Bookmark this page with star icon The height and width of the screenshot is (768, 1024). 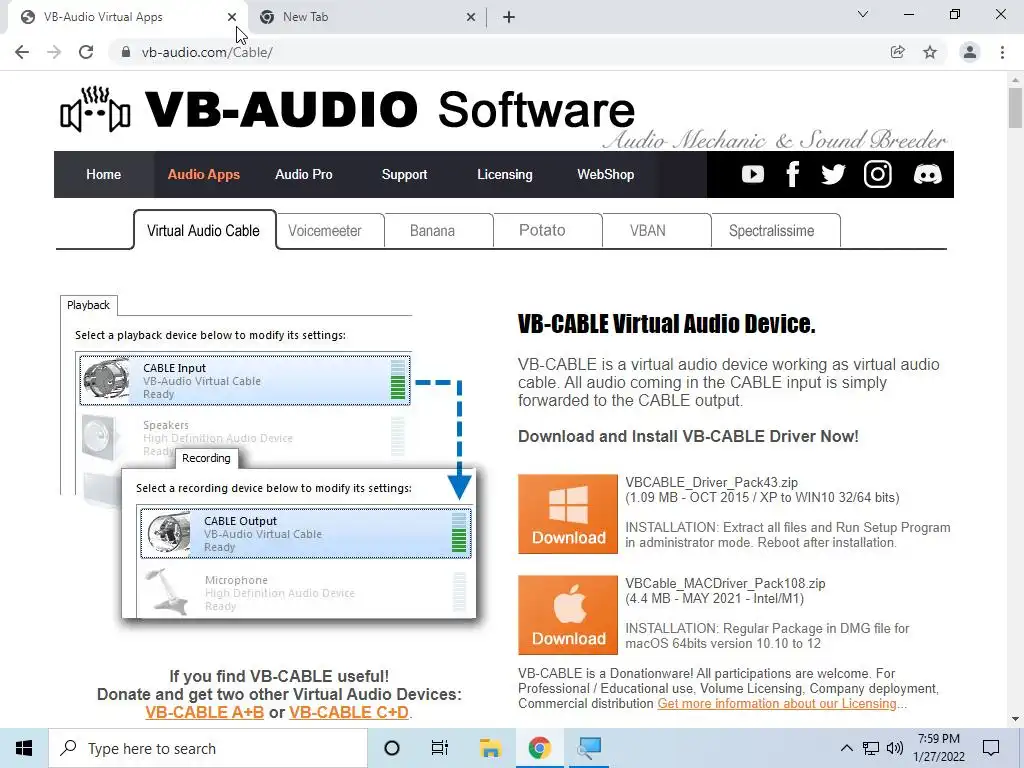click(930, 52)
